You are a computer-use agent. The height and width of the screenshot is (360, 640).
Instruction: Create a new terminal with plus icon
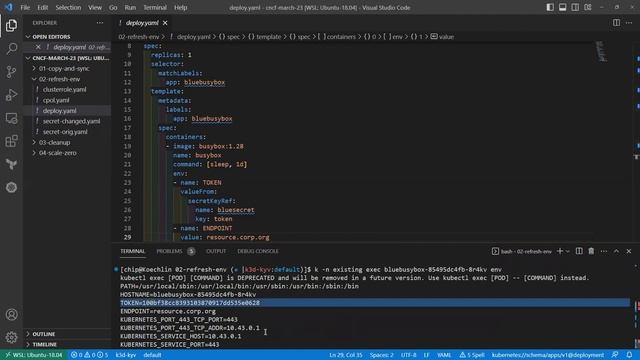560,251
